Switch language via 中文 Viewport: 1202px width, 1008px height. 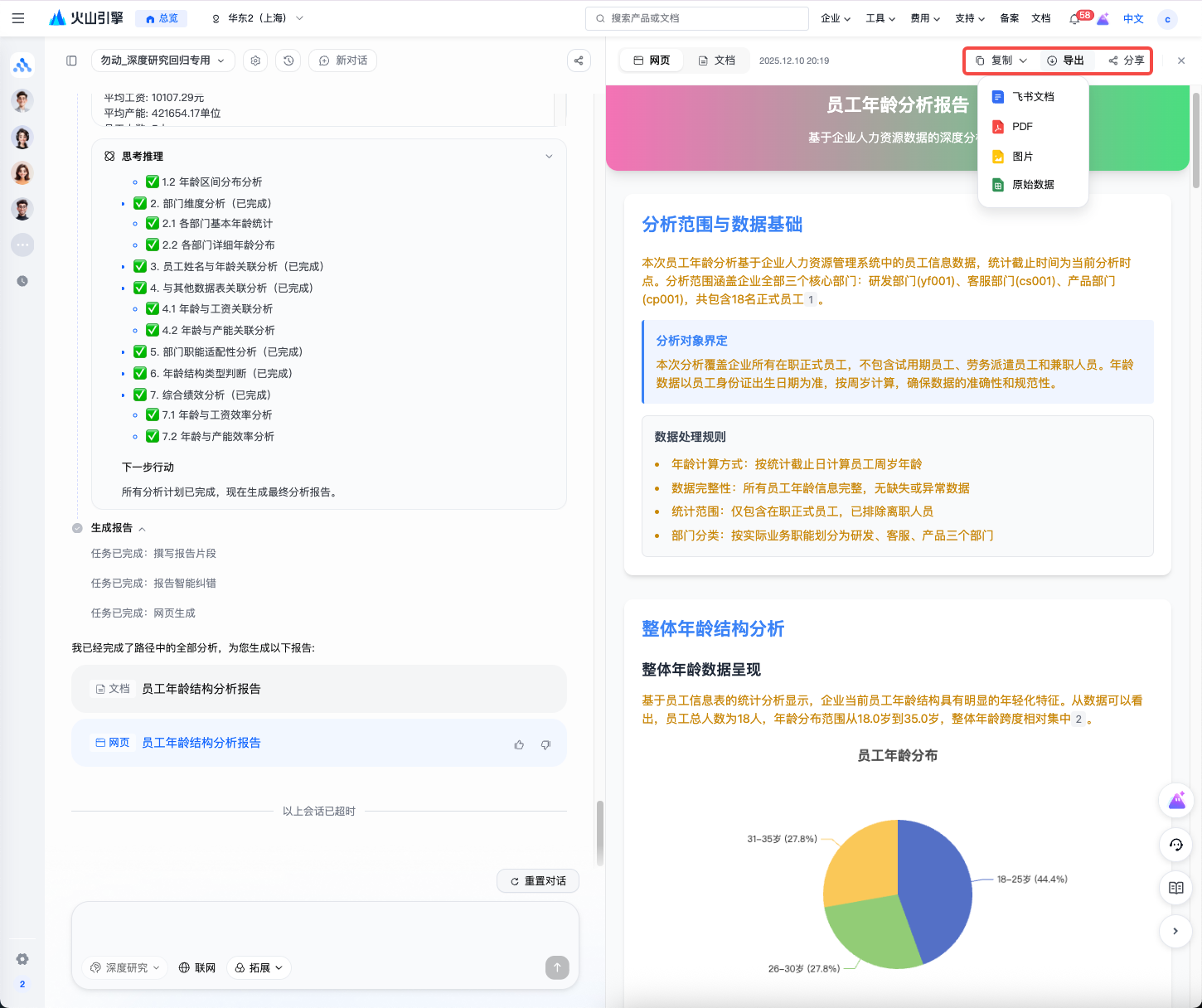pyautogui.click(x=1133, y=19)
